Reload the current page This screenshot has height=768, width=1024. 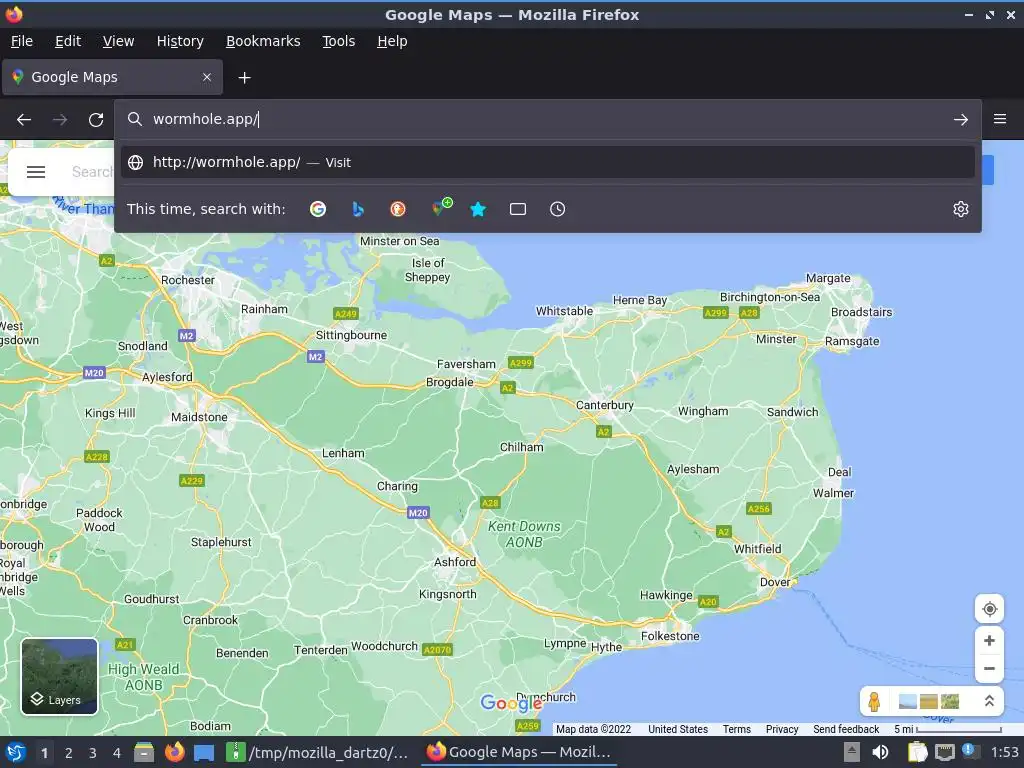96,120
